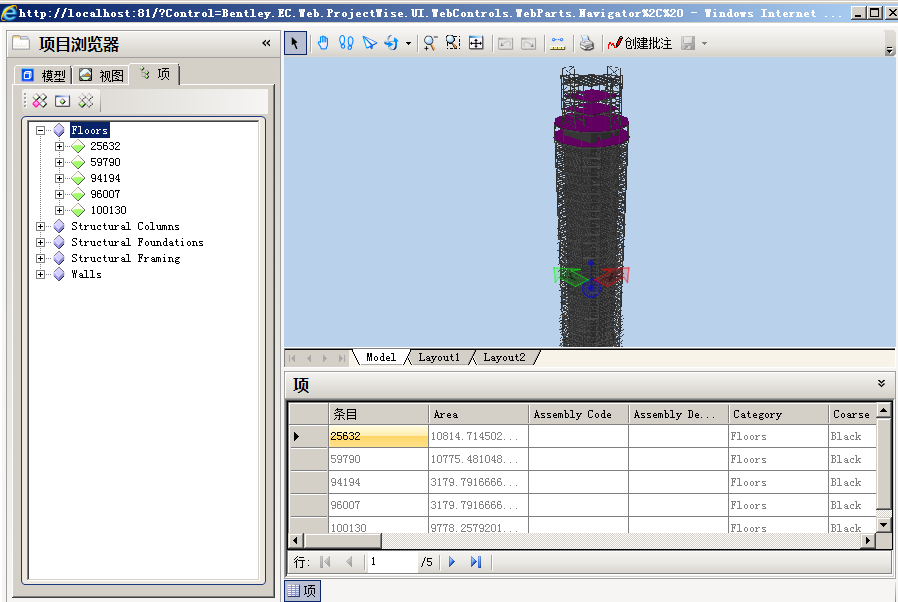Switch to the Layout1 tab

coord(439,357)
